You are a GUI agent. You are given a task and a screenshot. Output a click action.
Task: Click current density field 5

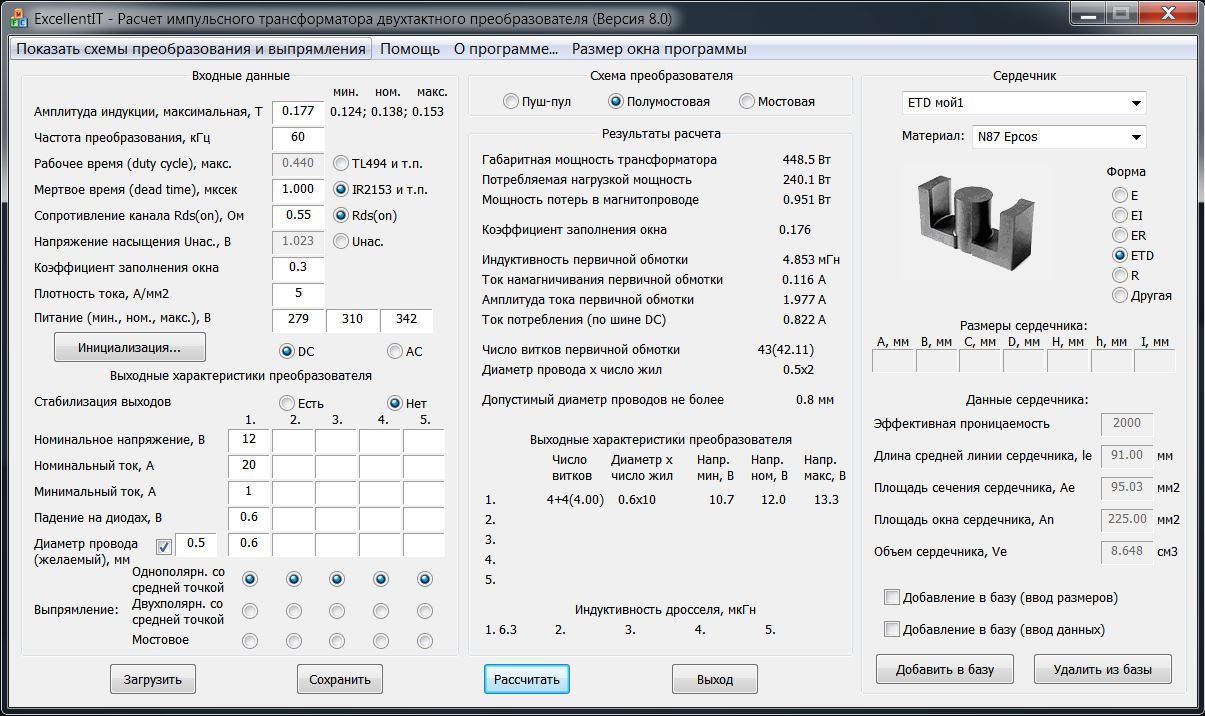[298, 293]
